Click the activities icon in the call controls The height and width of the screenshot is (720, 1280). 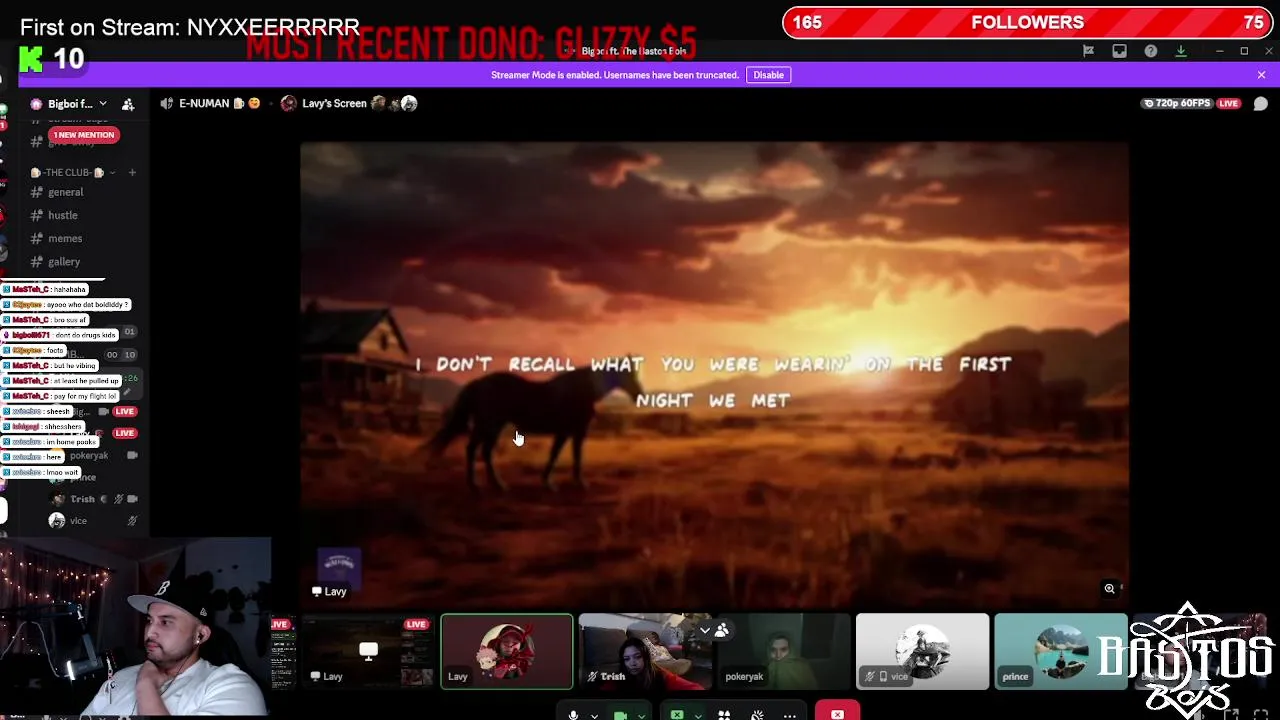(x=724, y=715)
